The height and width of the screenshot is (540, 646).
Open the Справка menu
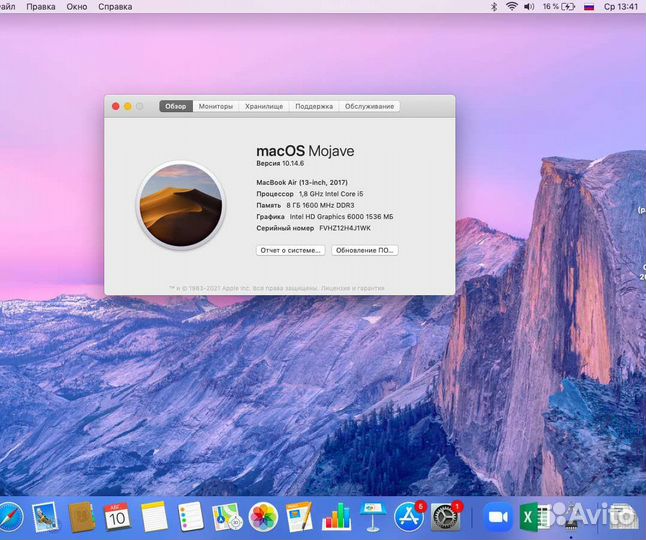click(115, 7)
